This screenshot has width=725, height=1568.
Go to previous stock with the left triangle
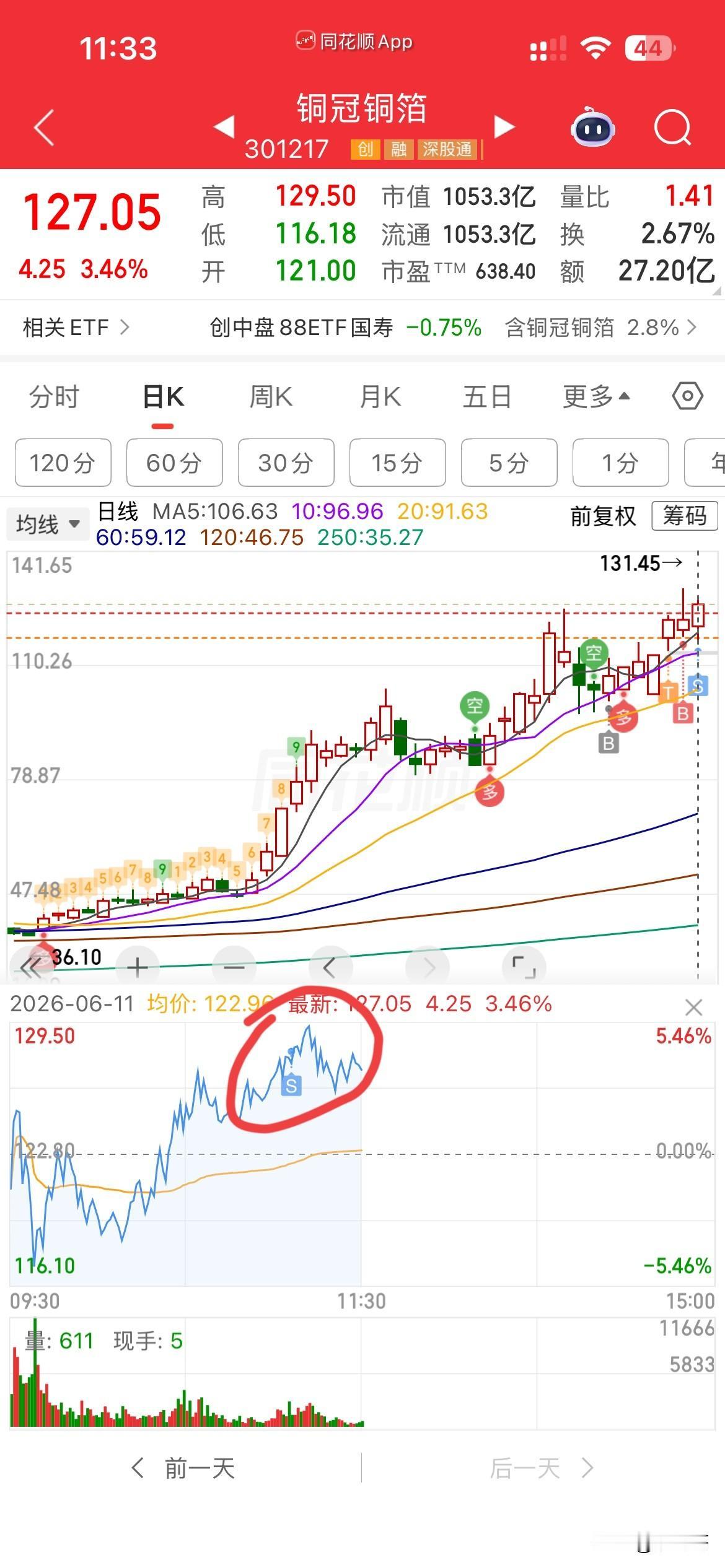click(224, 126)
